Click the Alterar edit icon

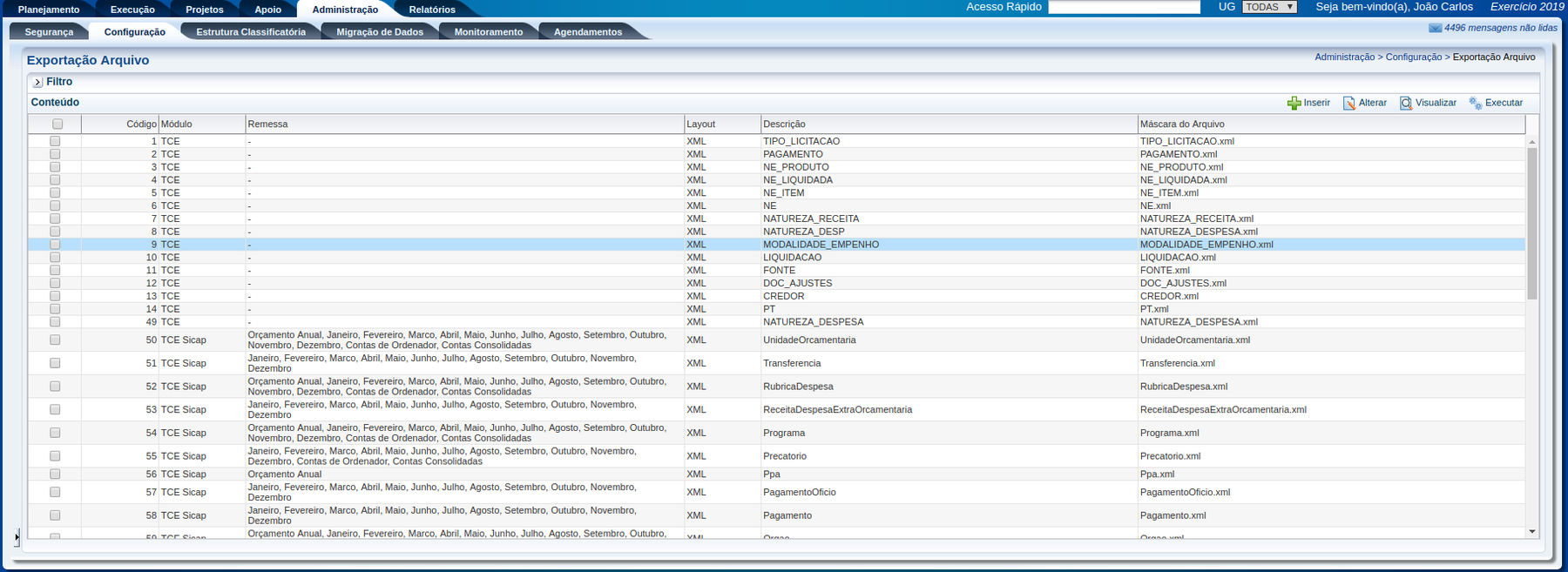(x=1348, y=104)
